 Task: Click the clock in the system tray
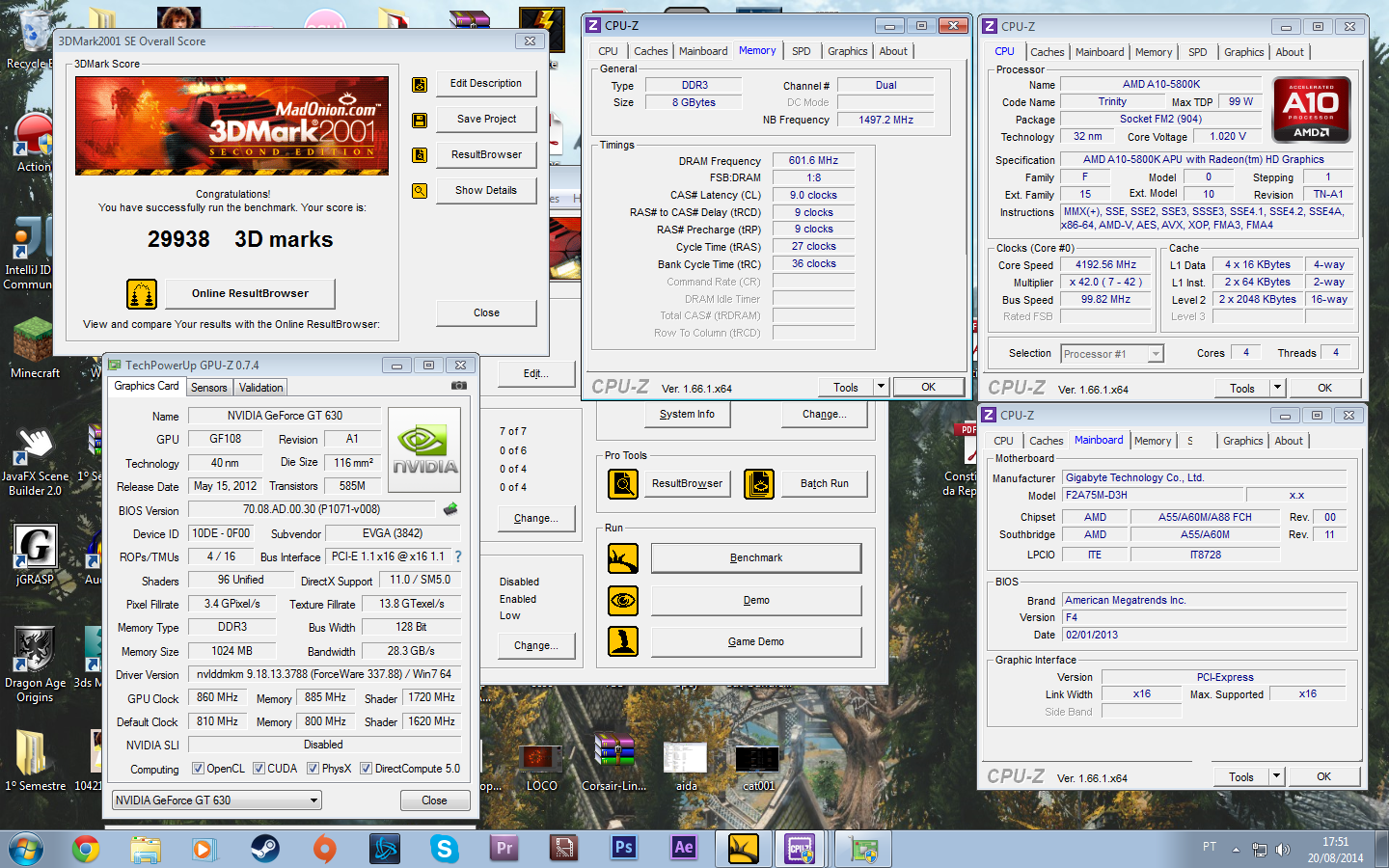click(1336, 850)
